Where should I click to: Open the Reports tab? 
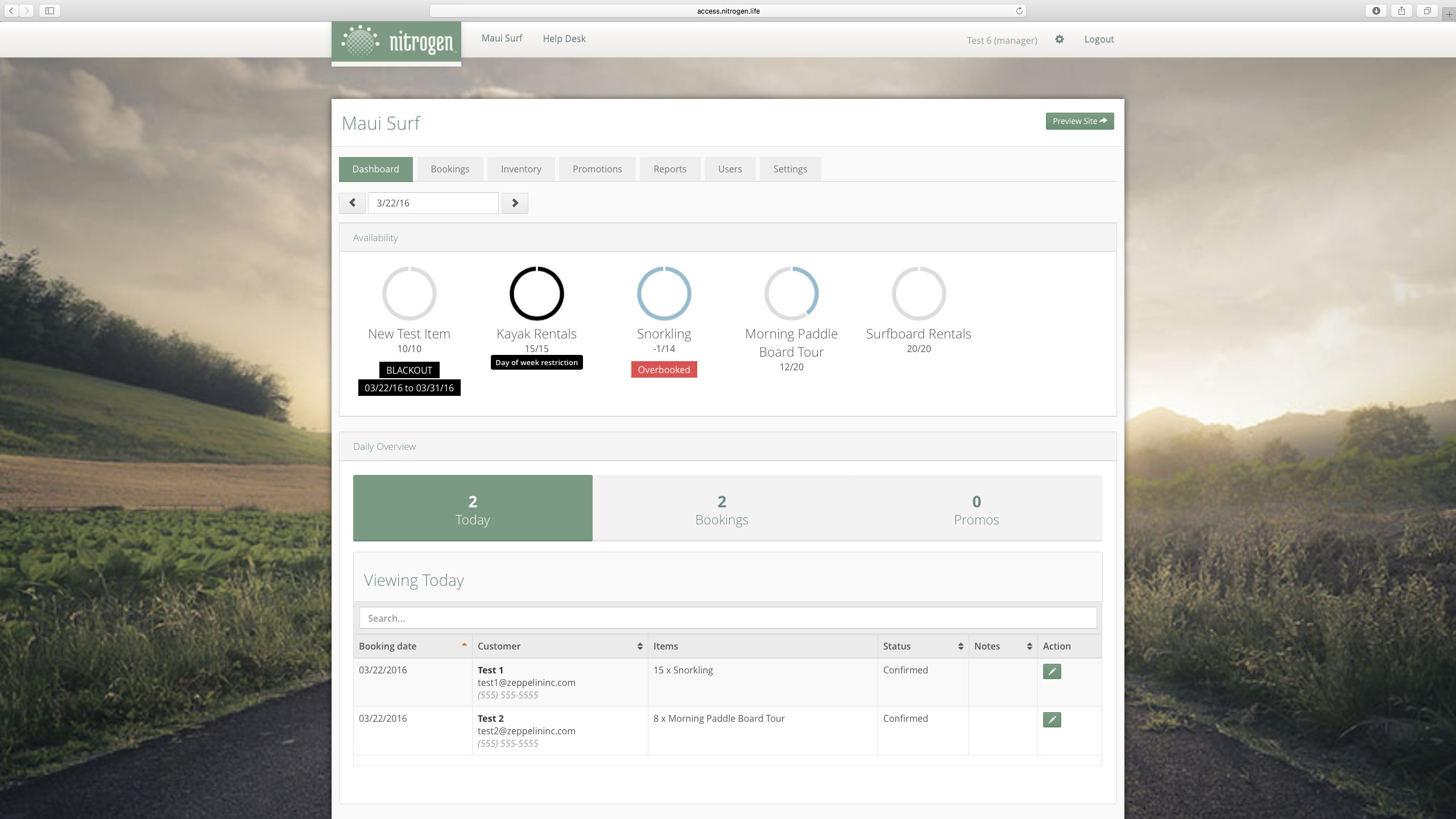coord(669,169)
